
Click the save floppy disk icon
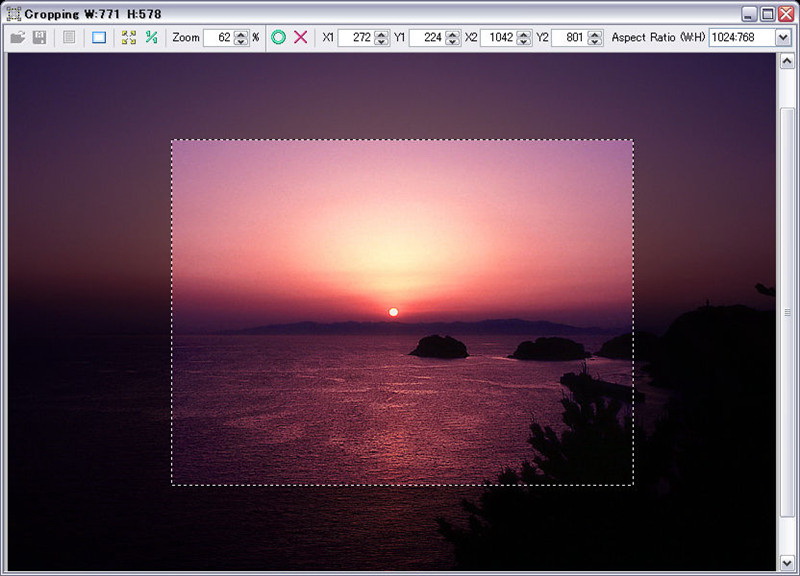click(39, 37)
